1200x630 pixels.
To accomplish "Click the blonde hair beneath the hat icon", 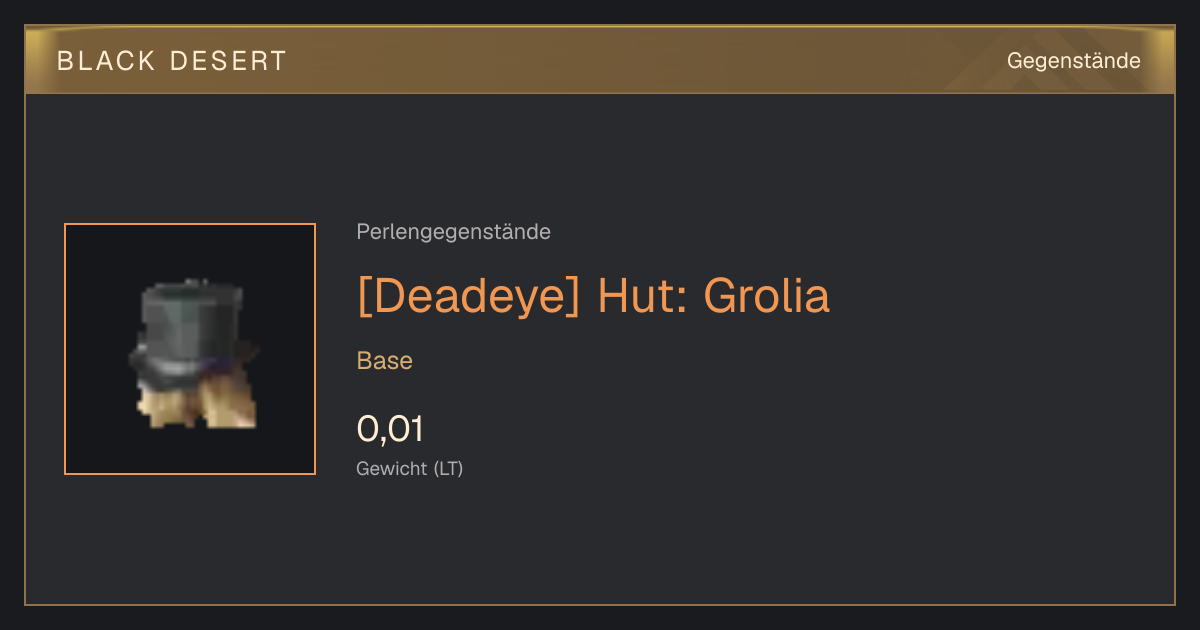I will (197, 405).
